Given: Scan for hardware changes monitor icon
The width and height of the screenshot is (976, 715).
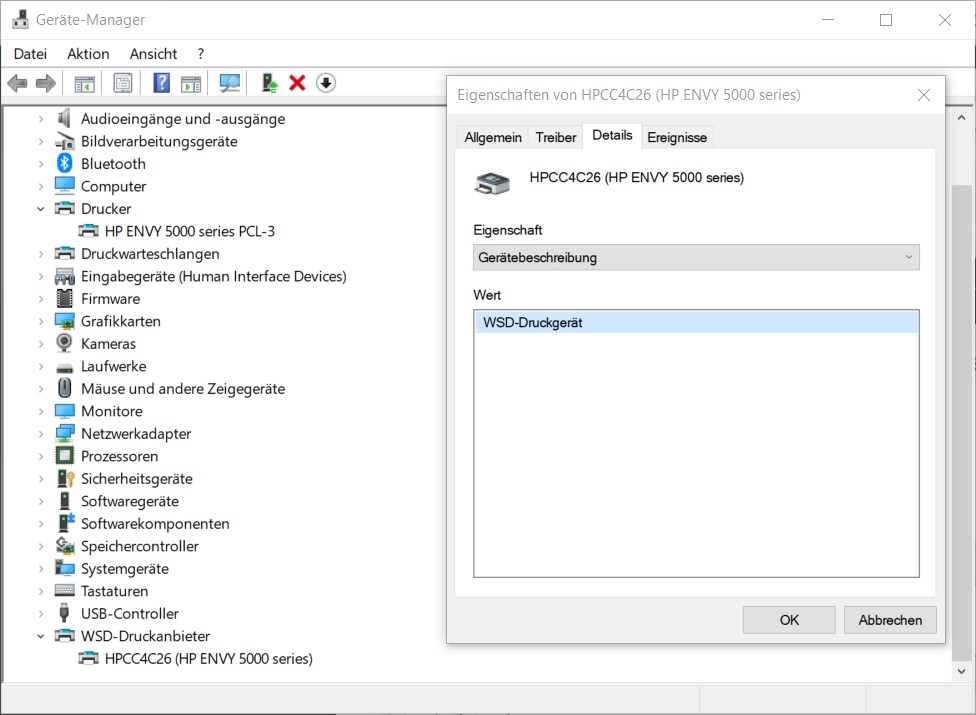Looking at the screenshot, I should pyautogui.click(x=230, y=83).
